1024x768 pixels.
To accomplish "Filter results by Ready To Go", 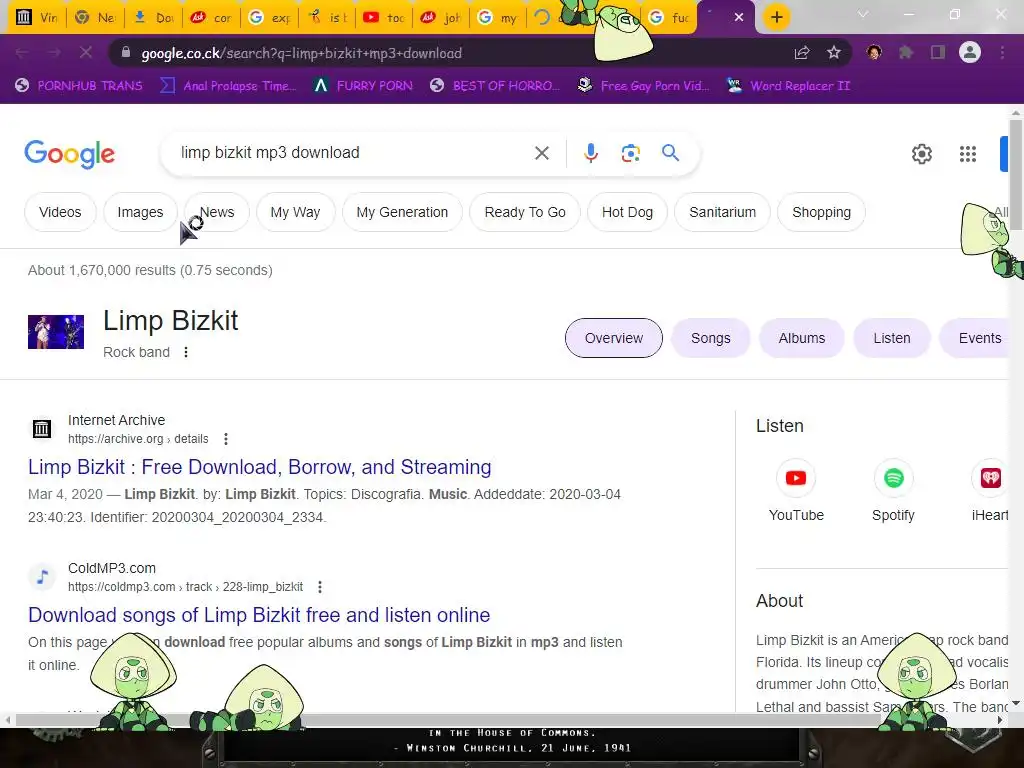I will 525,212.
